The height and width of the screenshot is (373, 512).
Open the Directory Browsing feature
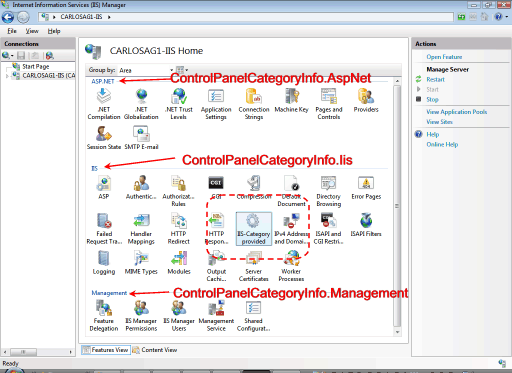coord(329,191)
